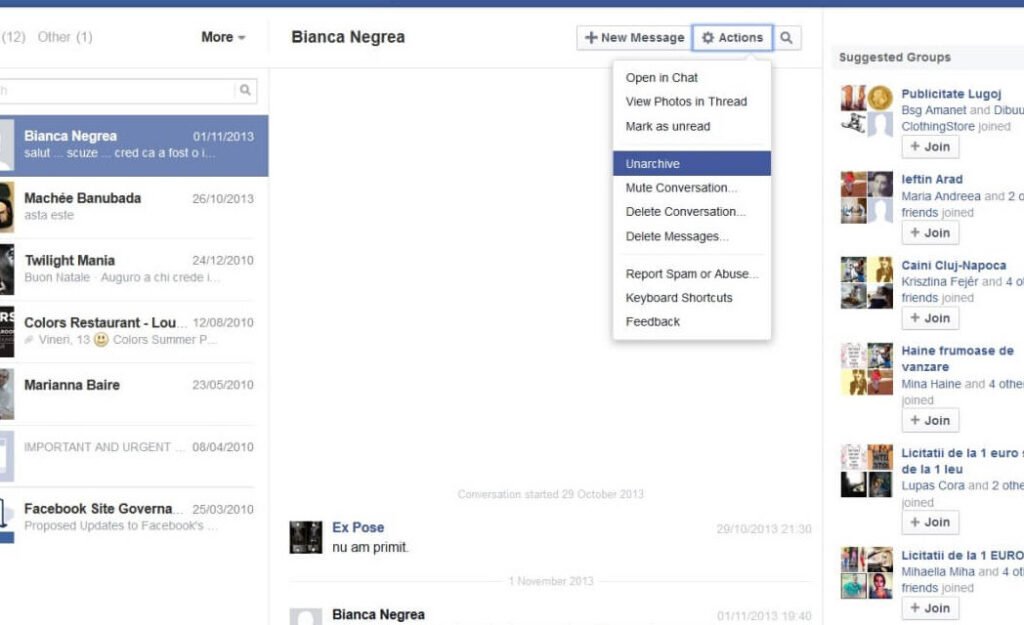Screen dimensions: 1024x625
Task: Open Publicitate Lugoj group link
Action: [x=952, y=93]
